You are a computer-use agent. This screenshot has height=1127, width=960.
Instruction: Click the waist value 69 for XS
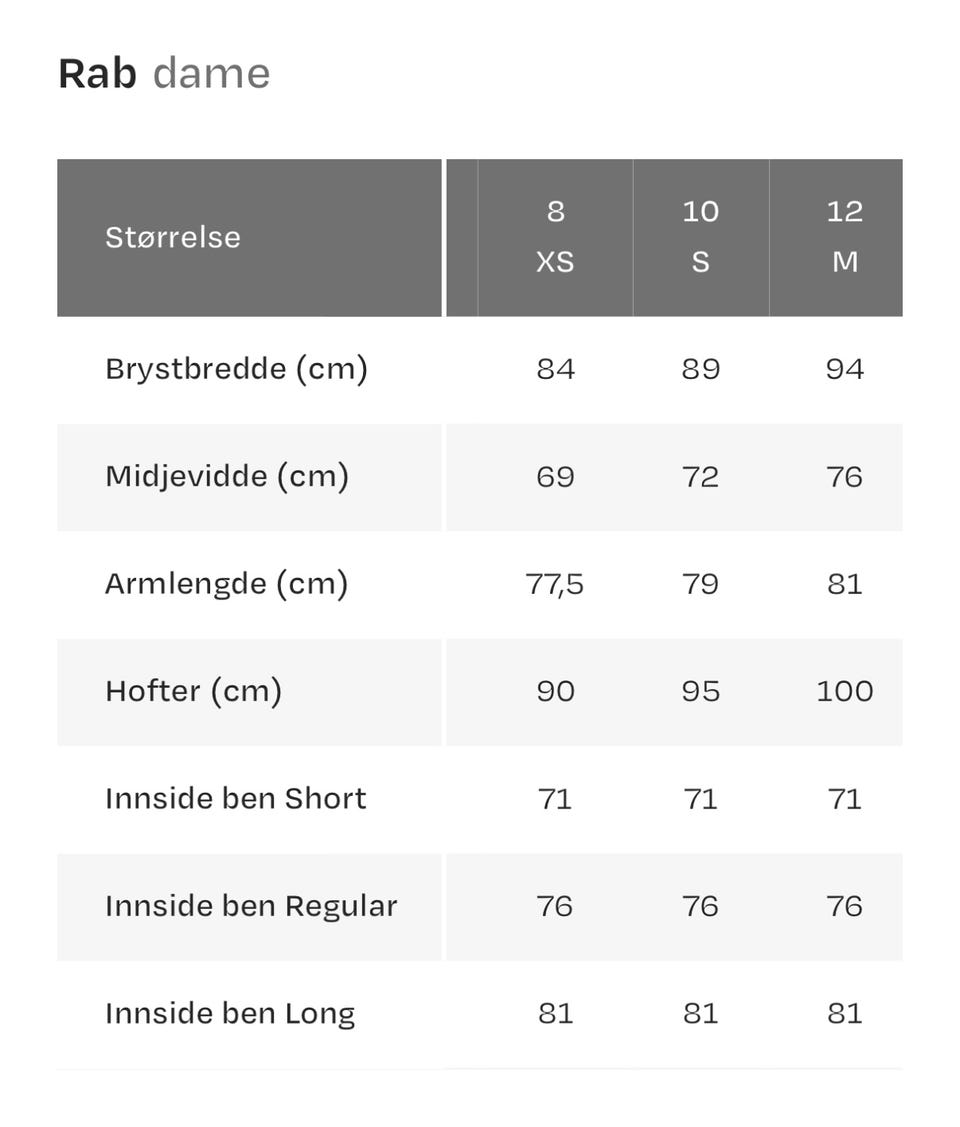tap(555, 476)
